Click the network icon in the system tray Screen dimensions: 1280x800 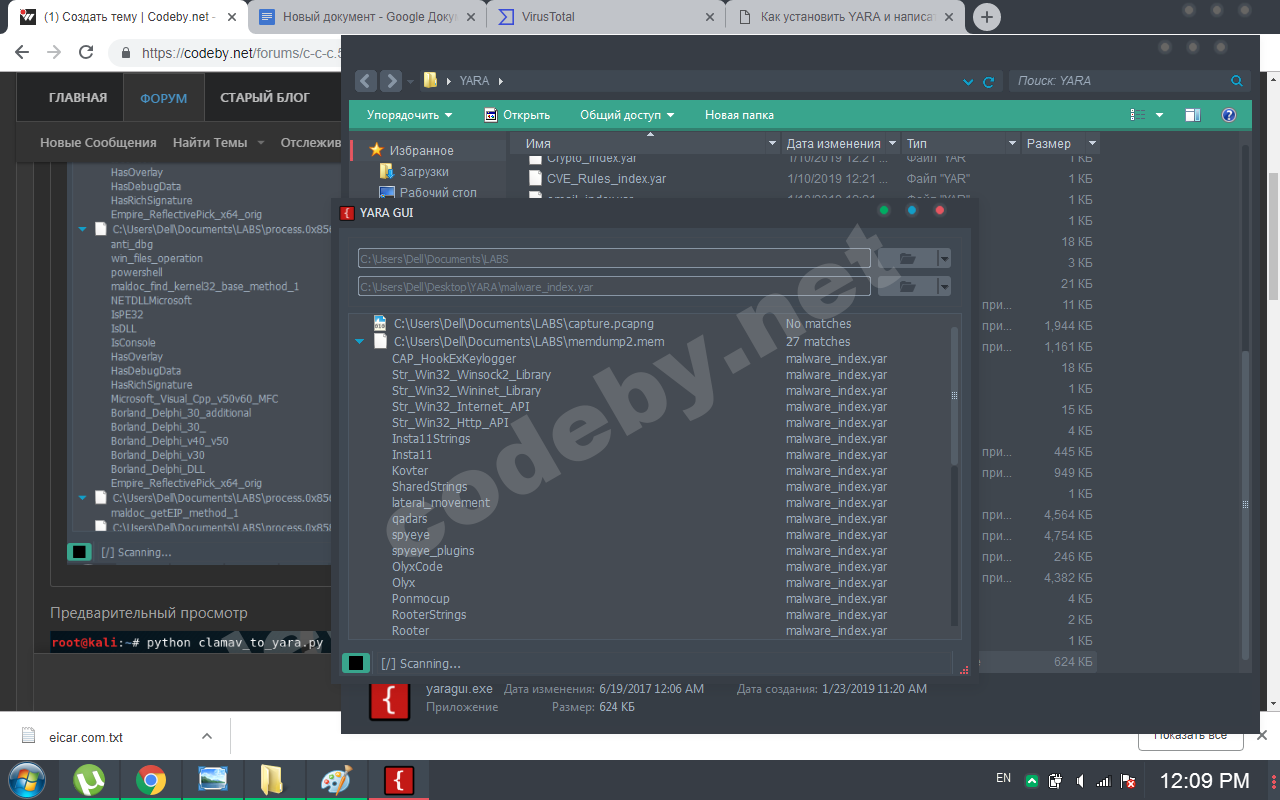click(x=1104, y=780)
